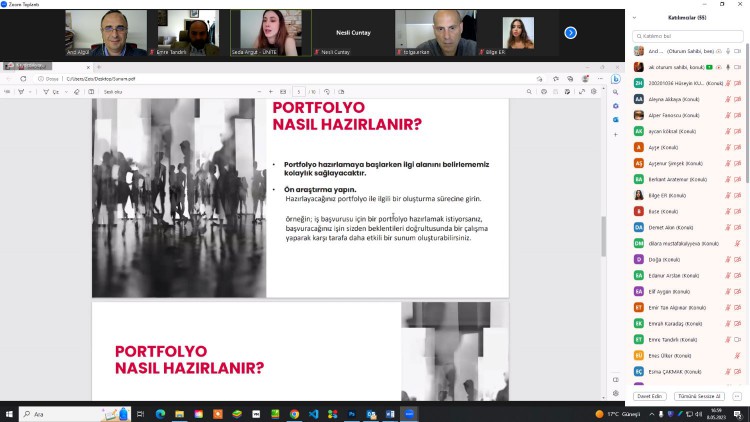Image resolution: width=750 pixels, height=422 pixels.
Task: Click Seslı oku read aloud button
Action: coord(113,92)
